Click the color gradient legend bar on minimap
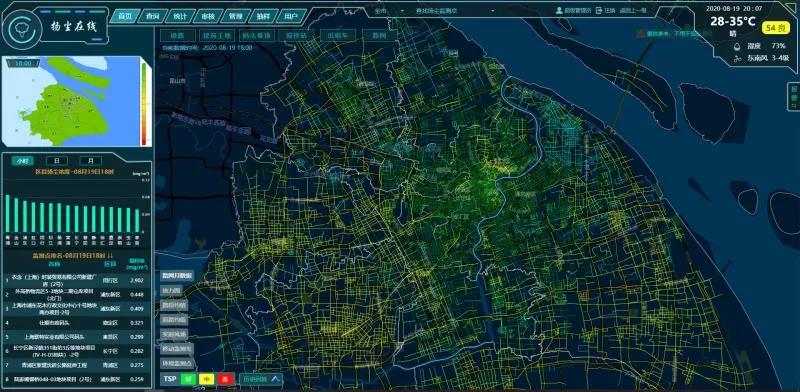 145,104
